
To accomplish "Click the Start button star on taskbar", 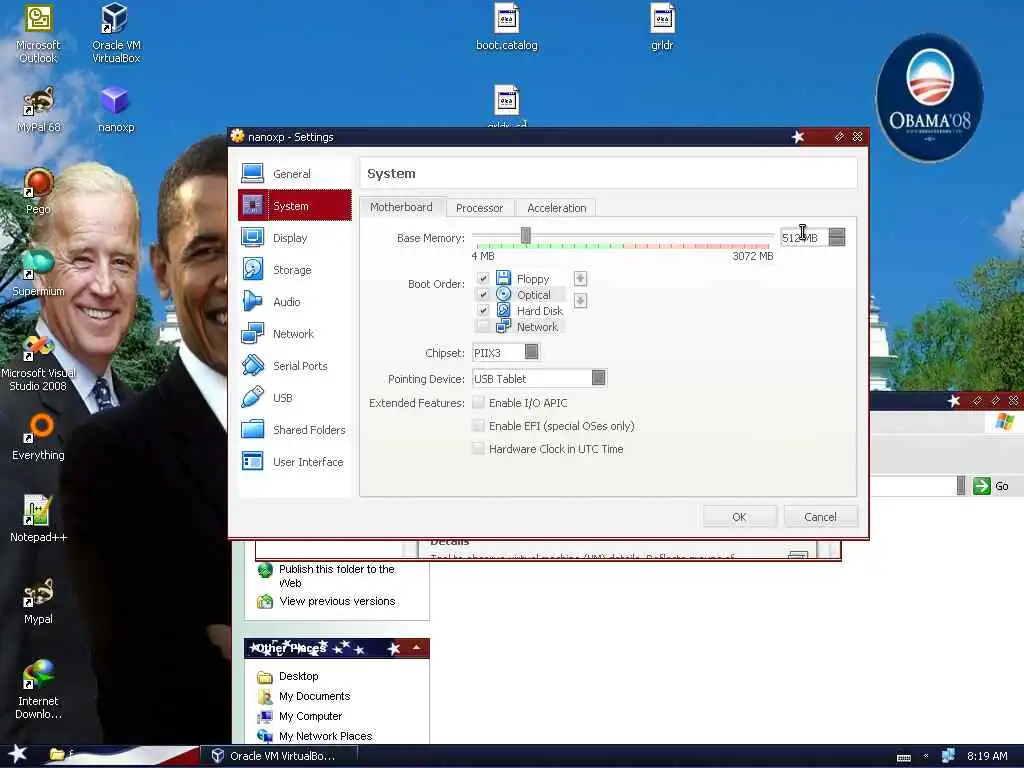I will pos(18,754).
